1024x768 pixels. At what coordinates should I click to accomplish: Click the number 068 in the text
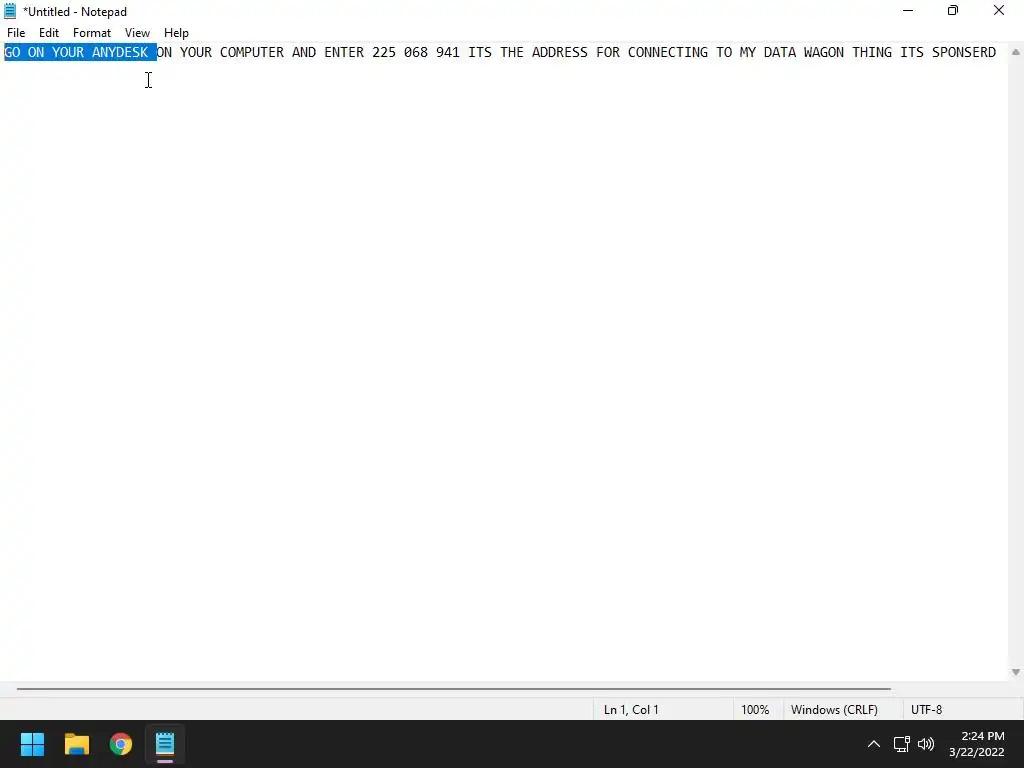[x=416, y=52]
